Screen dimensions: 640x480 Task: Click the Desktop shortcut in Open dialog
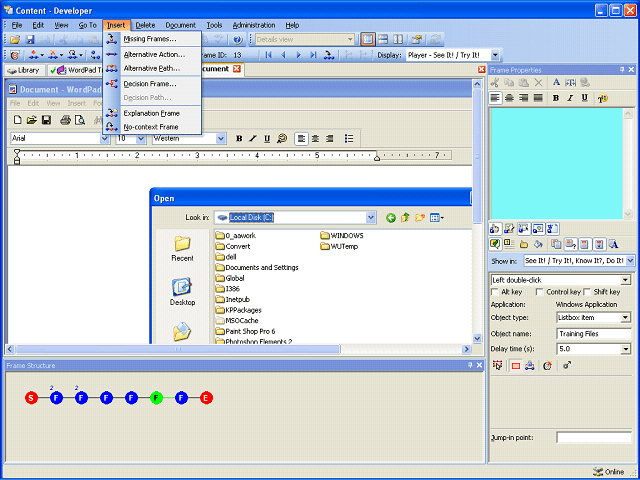(x=182, y=291)
